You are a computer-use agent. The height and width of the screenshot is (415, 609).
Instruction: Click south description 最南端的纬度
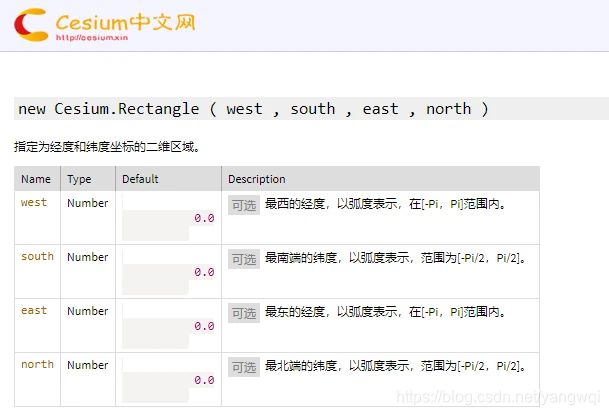pyautogui.click(x=301, y=258)
